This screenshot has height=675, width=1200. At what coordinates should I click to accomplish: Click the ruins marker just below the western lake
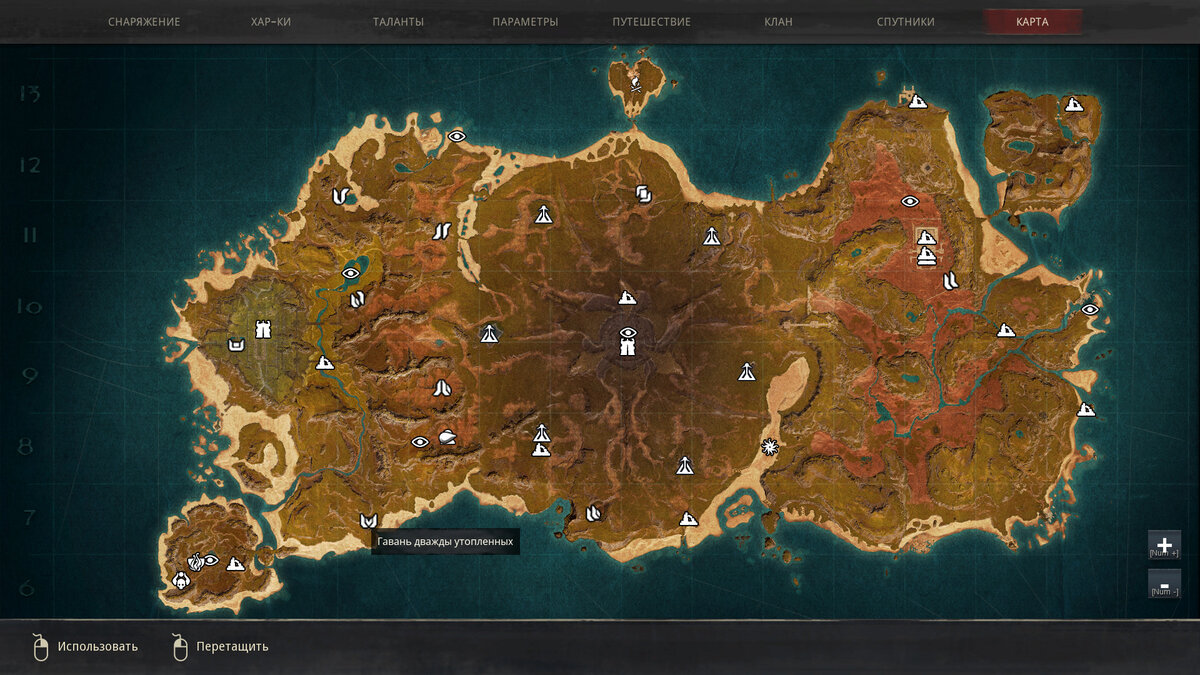click(x=357, y=298)
